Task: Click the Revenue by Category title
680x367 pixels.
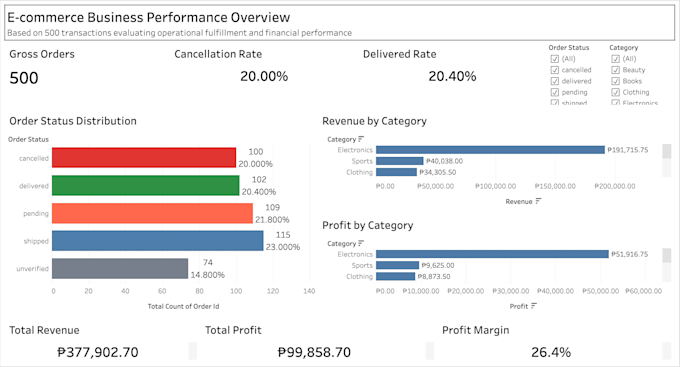Action: [374, 121]
